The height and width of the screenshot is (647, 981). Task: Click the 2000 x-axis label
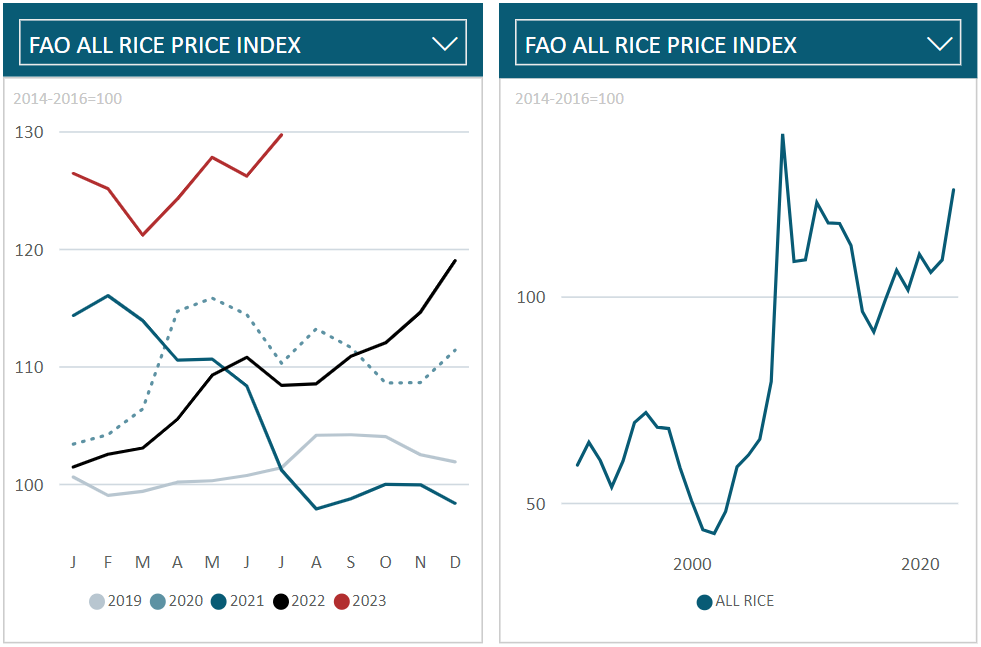coord(692,564)
